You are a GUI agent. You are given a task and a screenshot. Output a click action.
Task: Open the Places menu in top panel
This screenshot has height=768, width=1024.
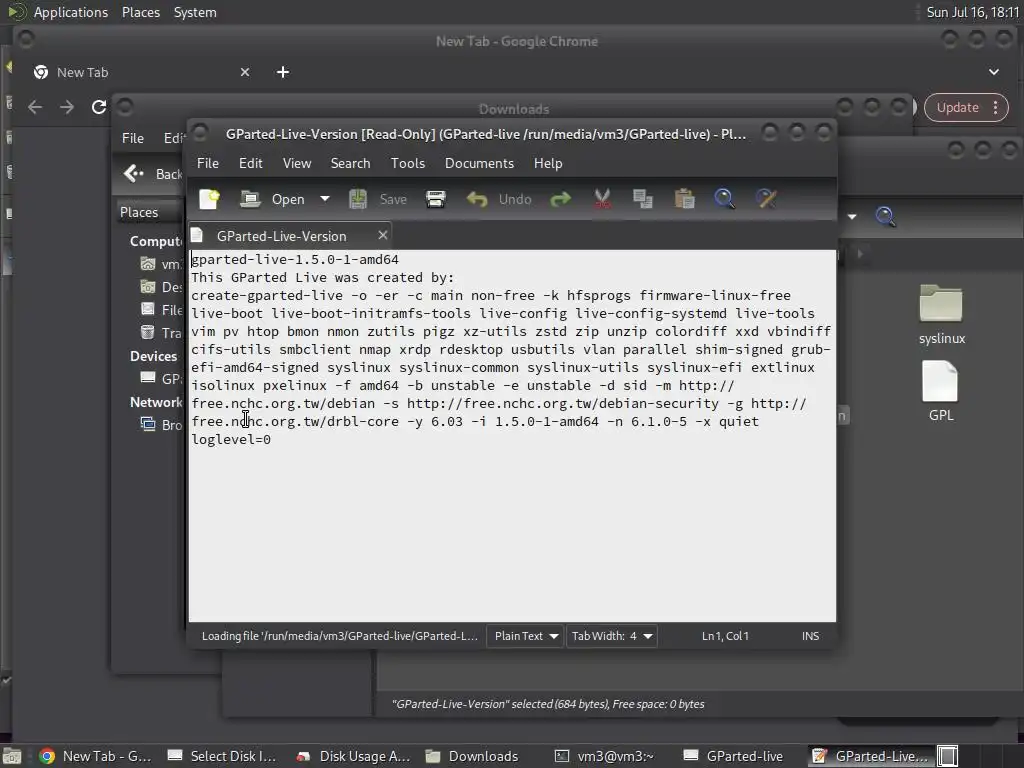coord(141,12)
